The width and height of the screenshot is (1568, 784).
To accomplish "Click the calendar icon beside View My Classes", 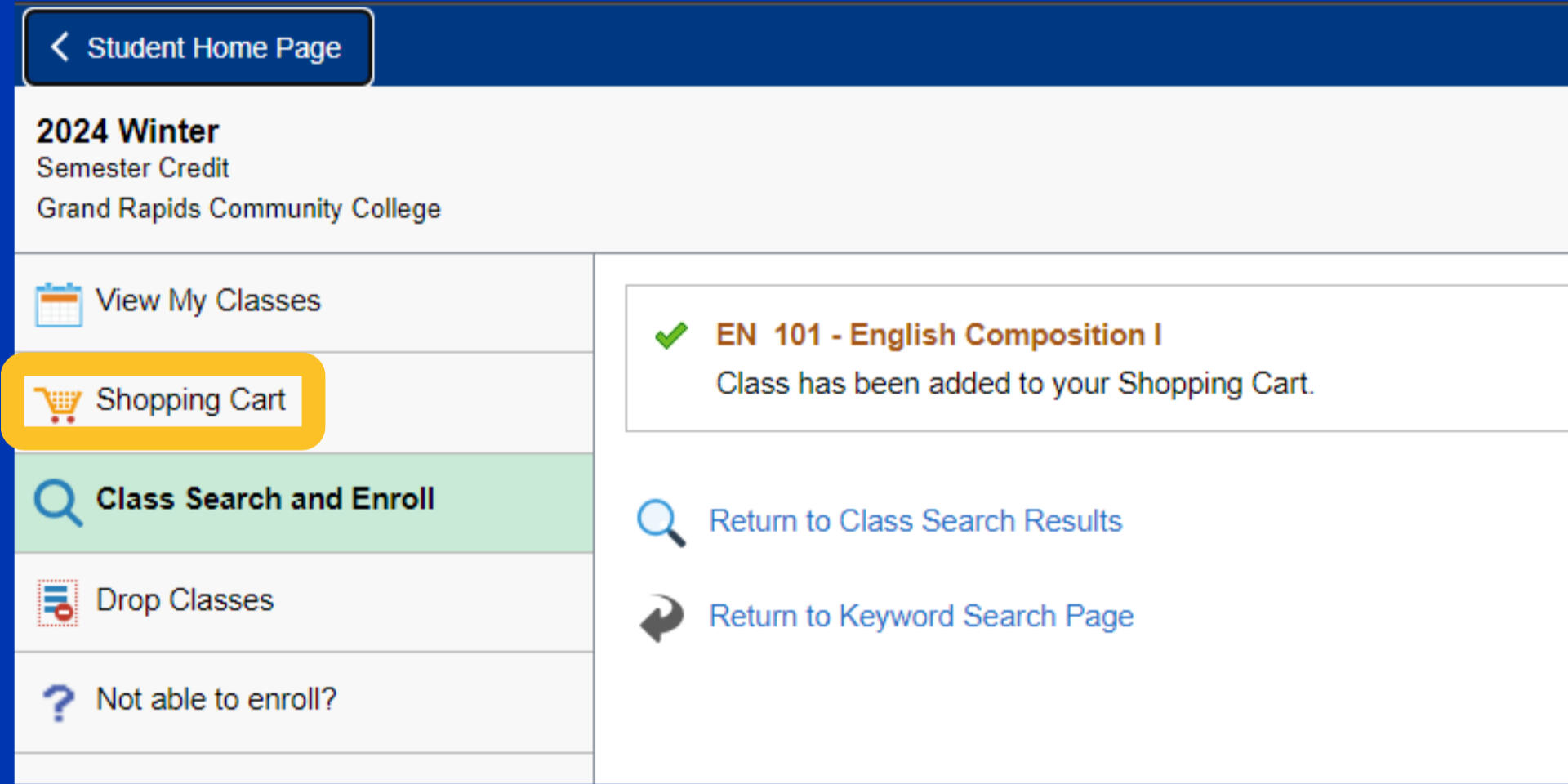I will 58,304.
